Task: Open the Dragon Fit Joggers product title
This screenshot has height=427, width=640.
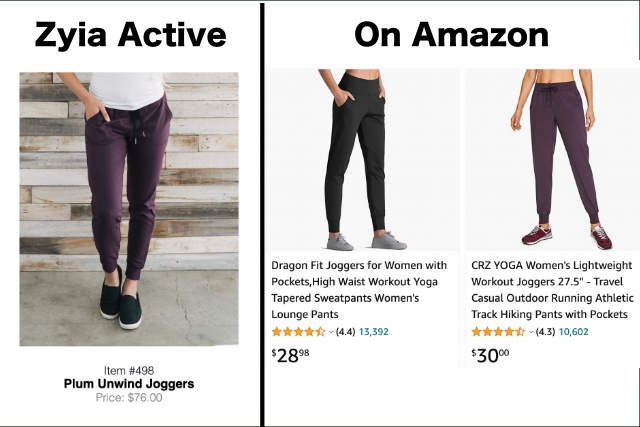Action: click(359, 290)
